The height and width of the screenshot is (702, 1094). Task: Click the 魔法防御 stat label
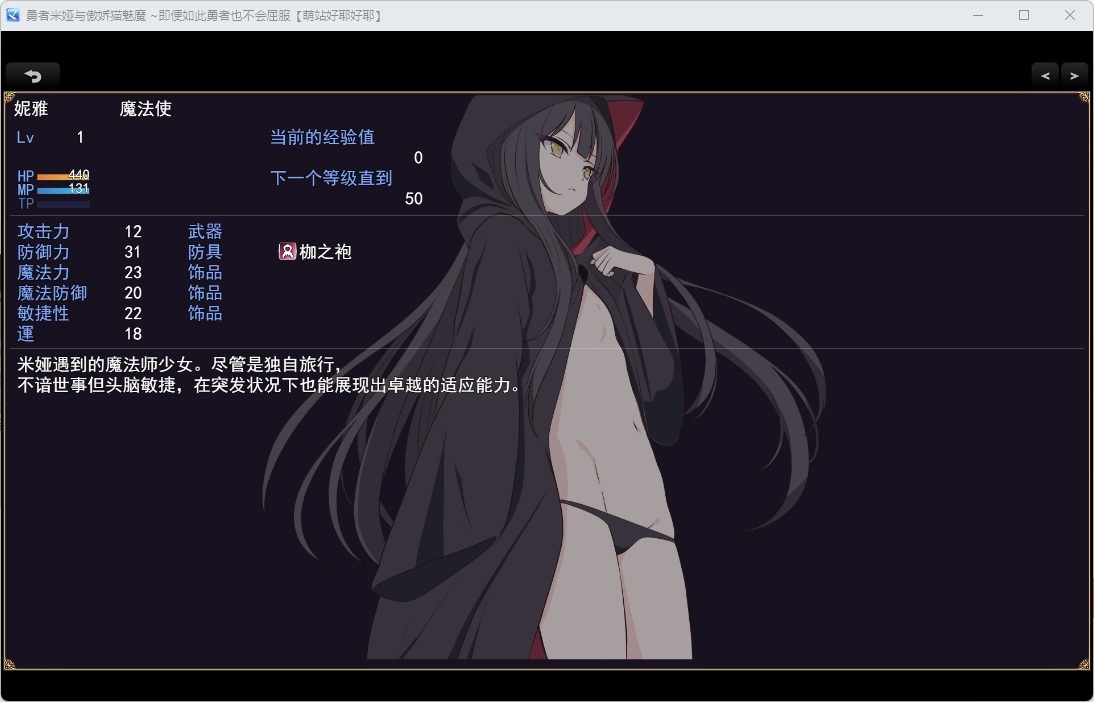tap(52, 293)
